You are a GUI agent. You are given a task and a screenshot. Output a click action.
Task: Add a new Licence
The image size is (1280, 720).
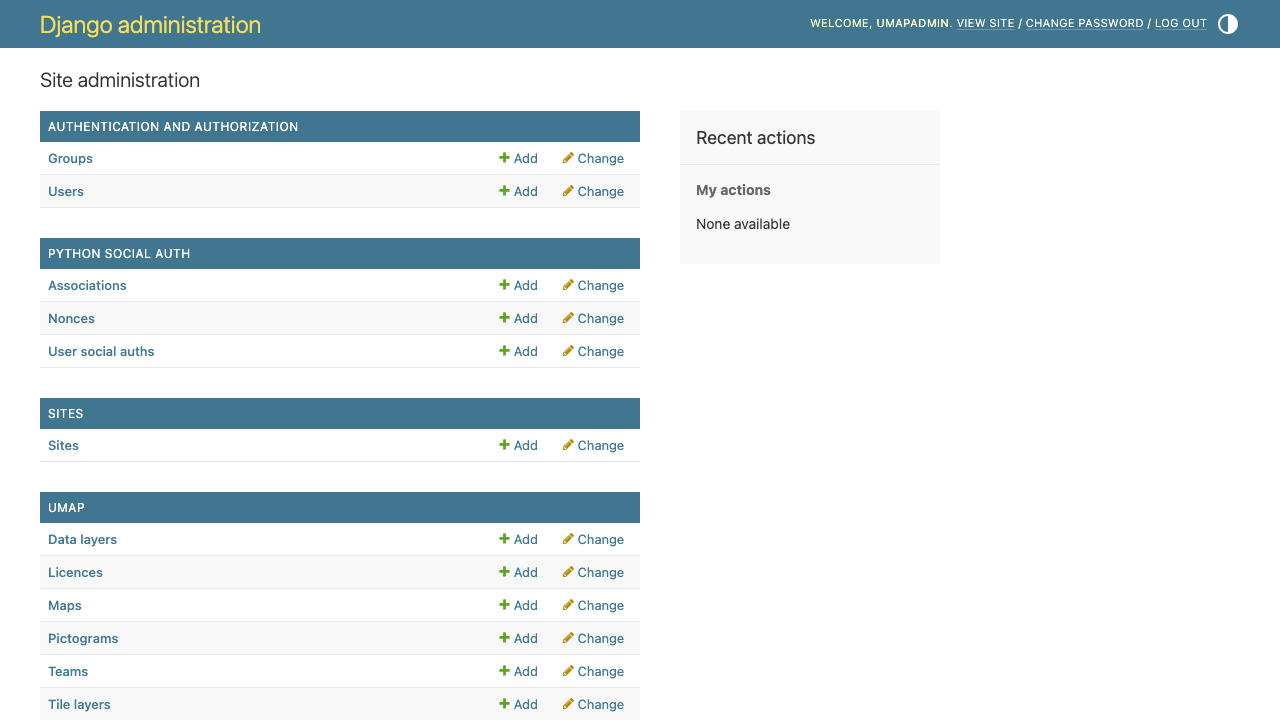click(x=519, y=572)
